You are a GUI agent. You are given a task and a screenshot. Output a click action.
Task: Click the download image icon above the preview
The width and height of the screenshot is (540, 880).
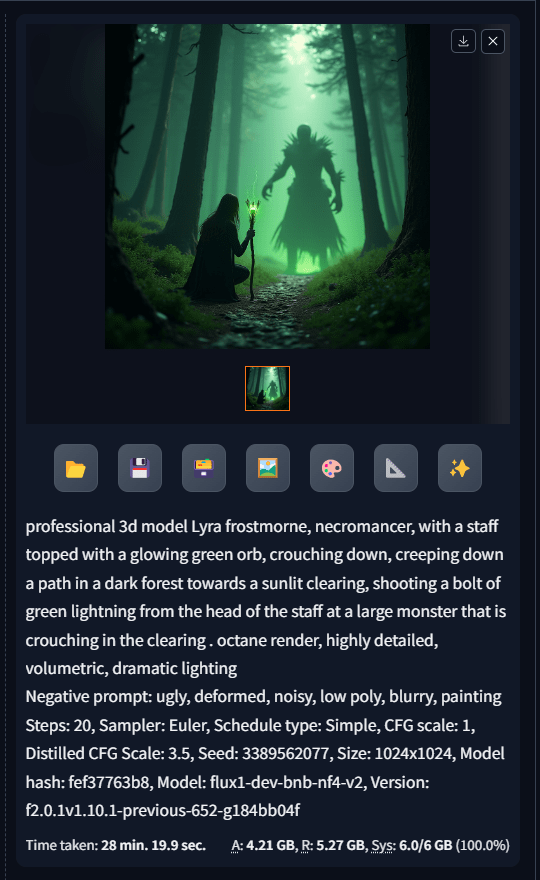click(x=463, y=42)
